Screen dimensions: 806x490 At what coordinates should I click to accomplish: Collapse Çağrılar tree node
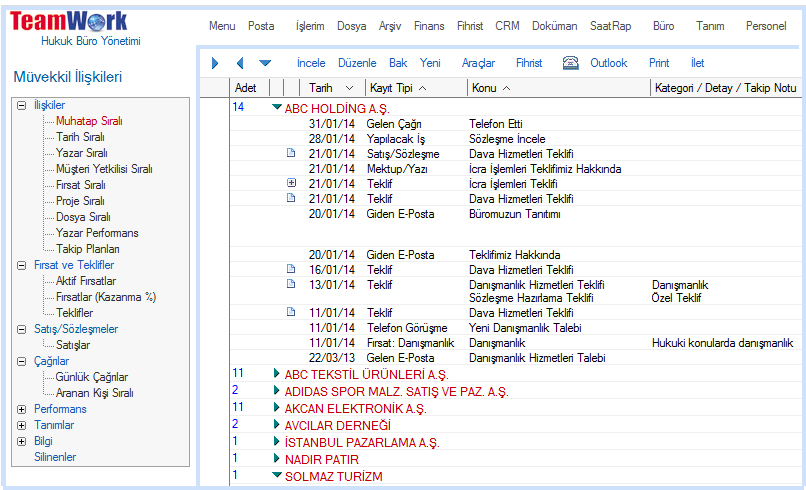pyautogui.click(x=22, y=361)
